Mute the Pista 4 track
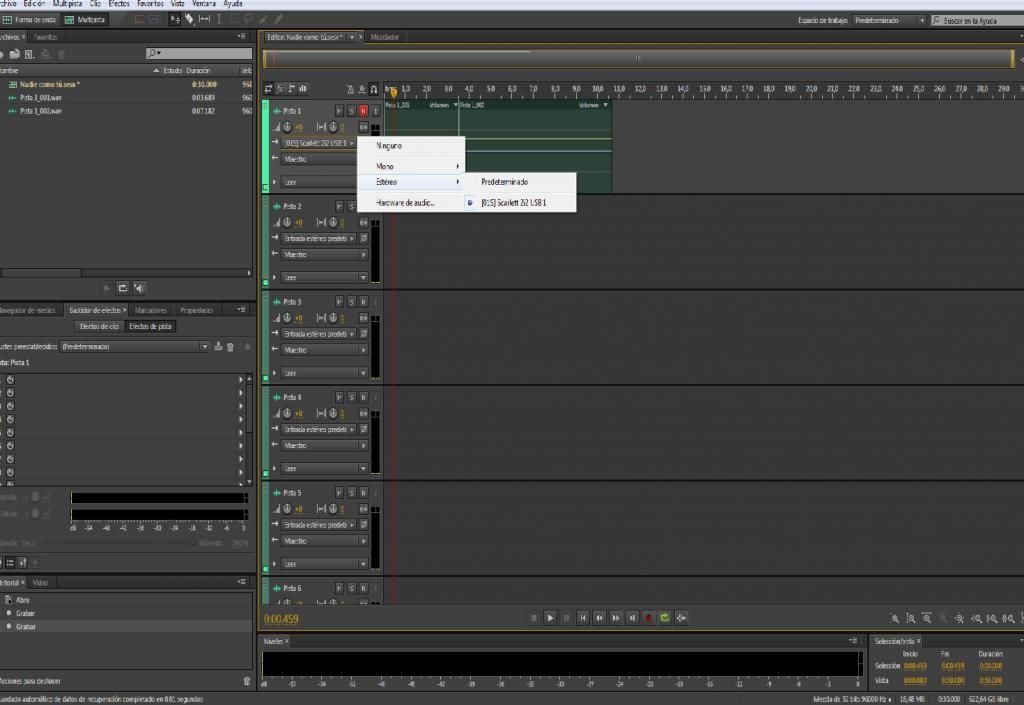The image size is (1024, 705). point(339,397)
